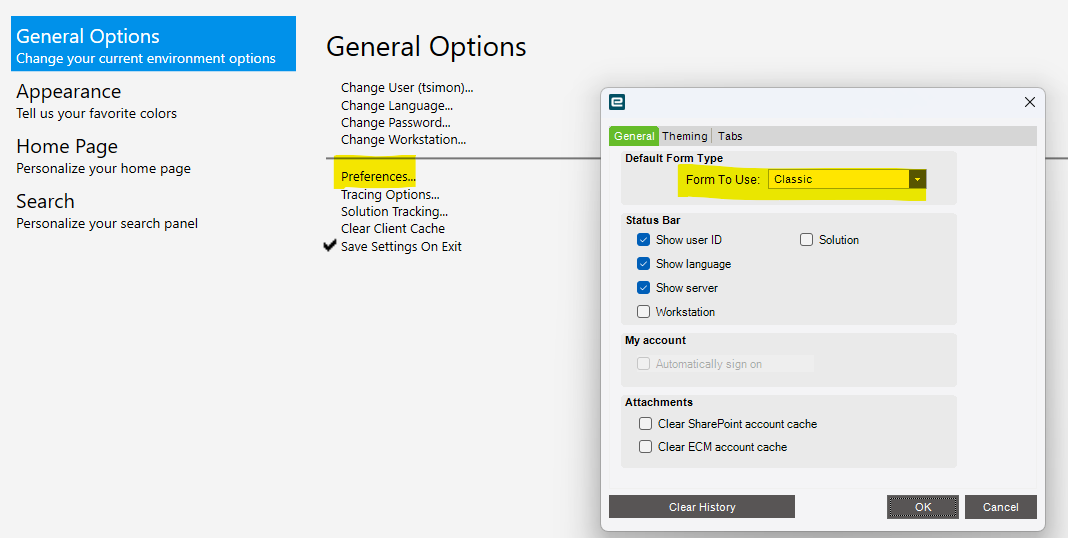
Task: Toggle the Save Settings On Exit checkmark
Action: point(330,246)
